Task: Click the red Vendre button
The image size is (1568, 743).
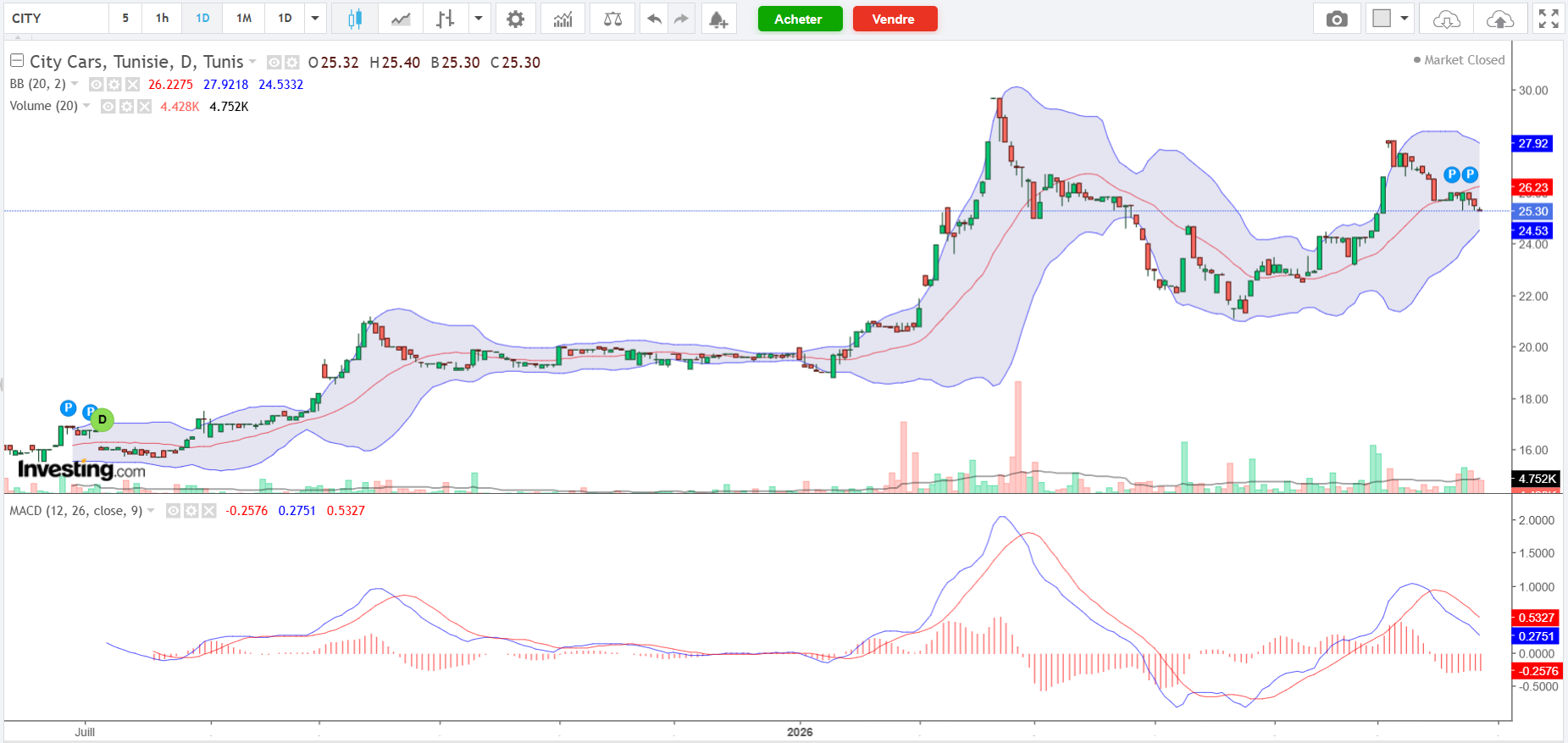Action: tap(895, 19)
